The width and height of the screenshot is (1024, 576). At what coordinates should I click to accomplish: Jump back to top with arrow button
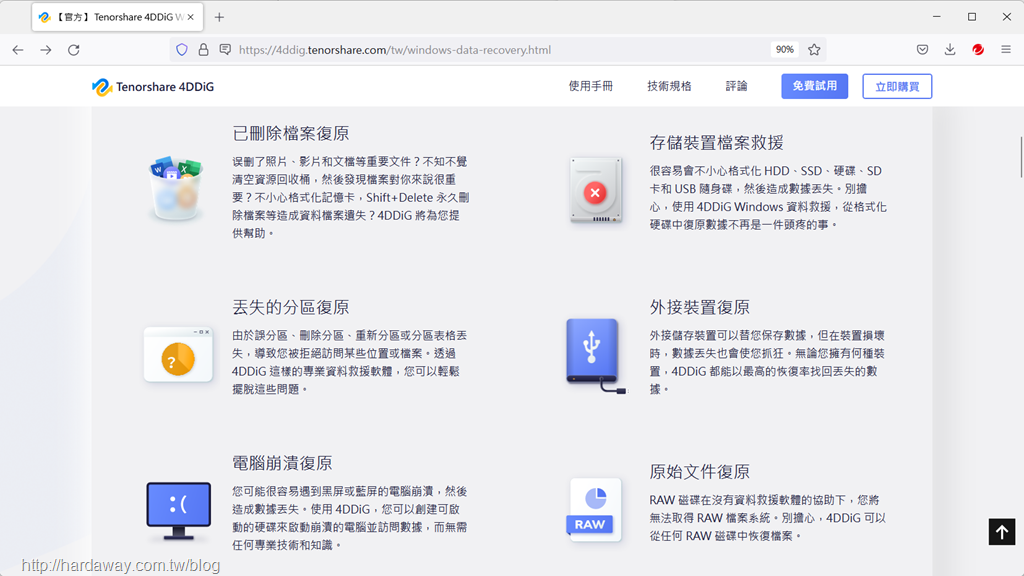1002,532
